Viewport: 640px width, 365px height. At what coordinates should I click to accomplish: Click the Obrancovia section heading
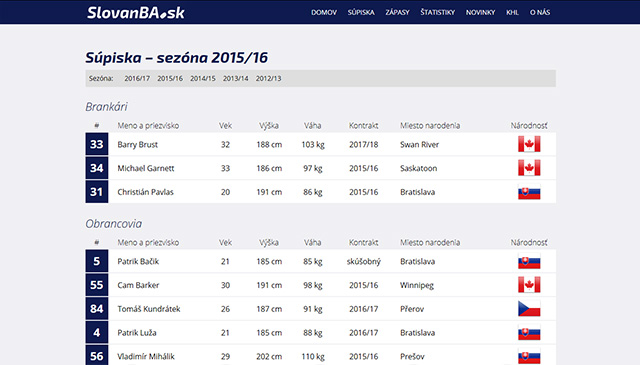(113, 224)
